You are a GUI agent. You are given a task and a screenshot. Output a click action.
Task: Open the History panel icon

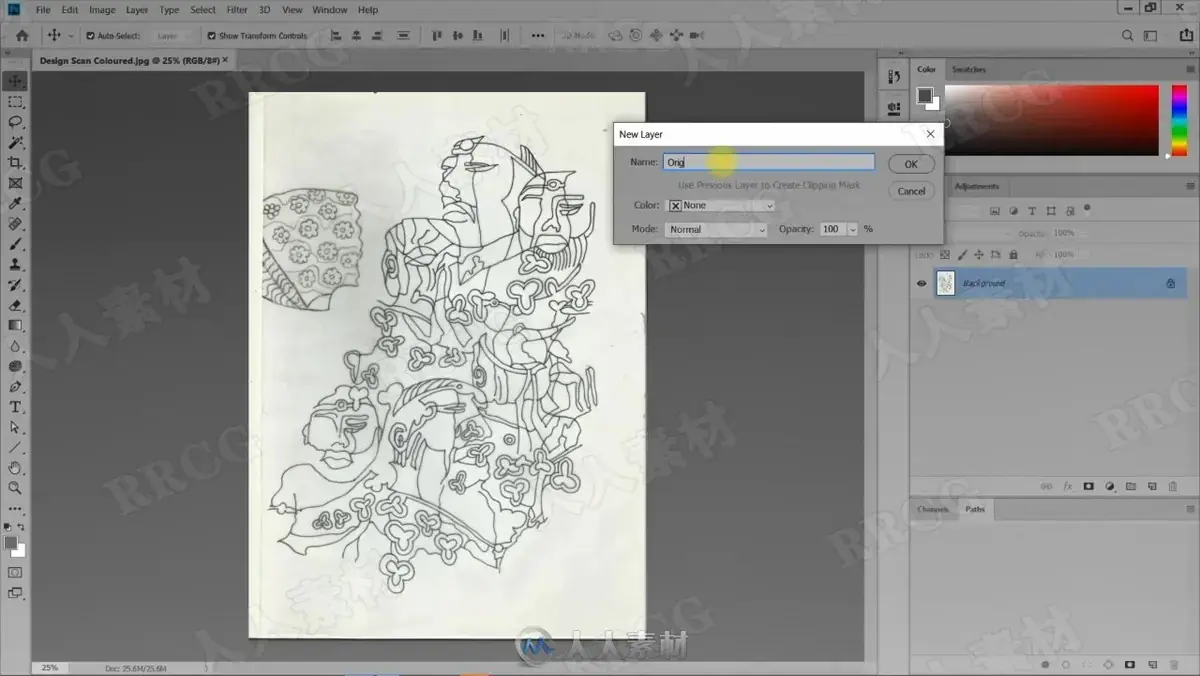(894, 78)
